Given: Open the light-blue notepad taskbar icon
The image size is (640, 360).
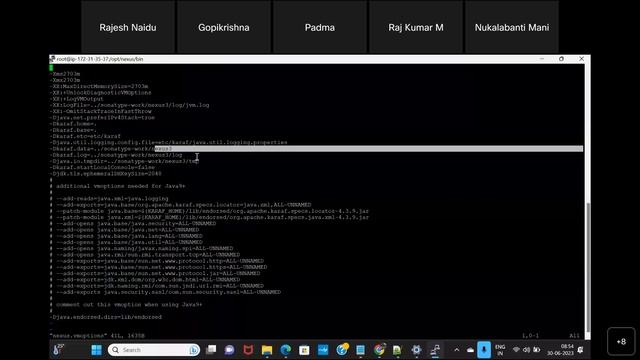Looking at the screenshot, I should [360, 350].
